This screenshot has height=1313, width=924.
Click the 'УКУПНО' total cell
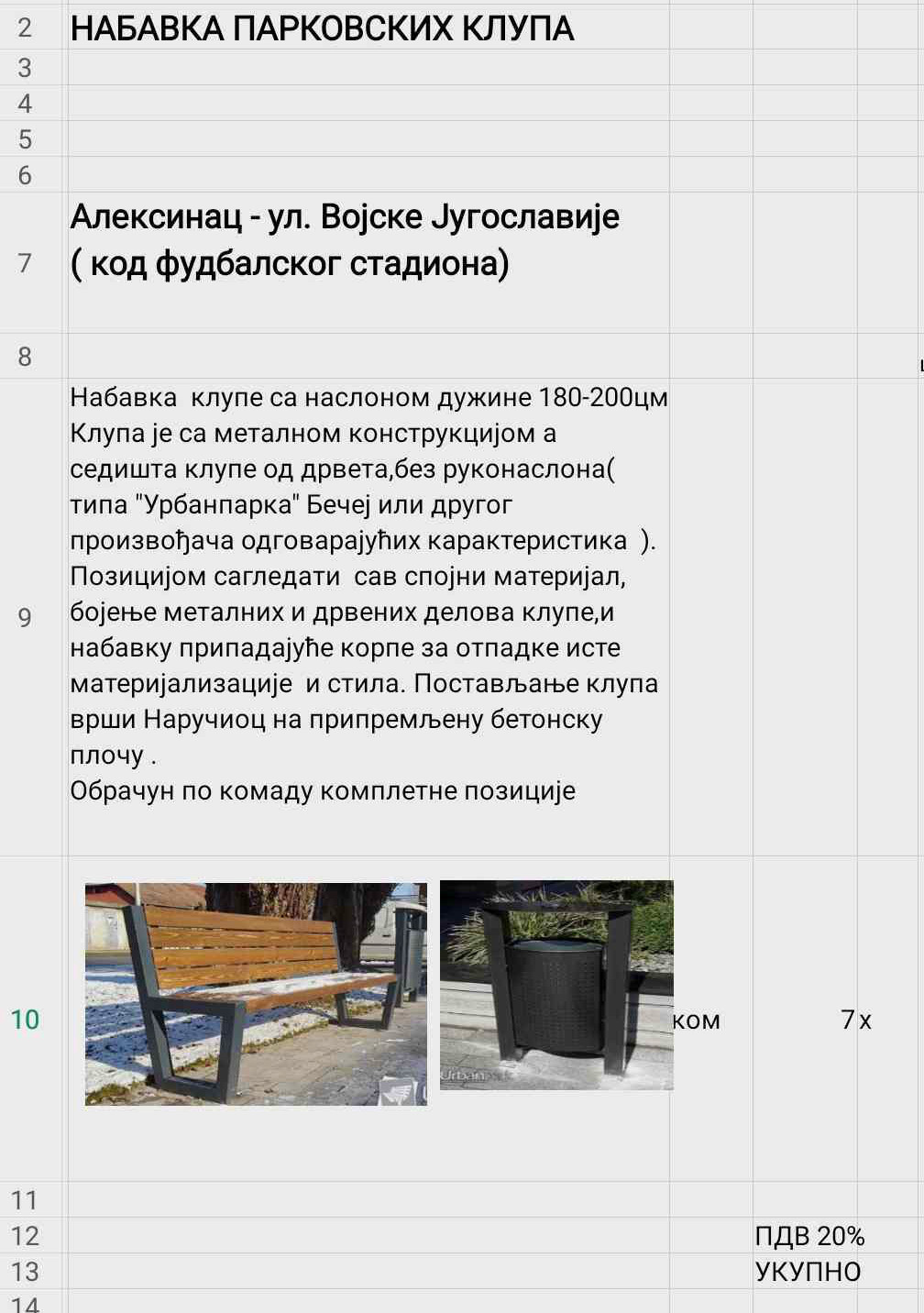click(807, 1272)
